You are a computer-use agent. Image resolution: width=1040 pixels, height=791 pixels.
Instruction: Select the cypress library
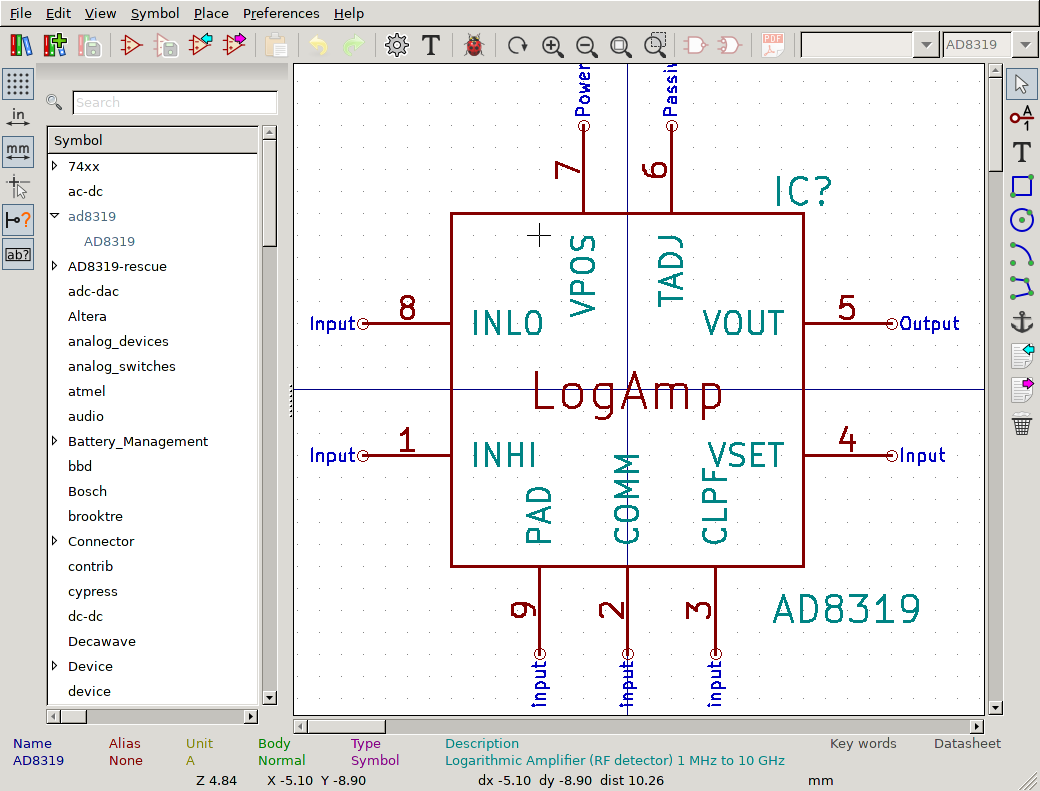pyautogui.click(x=92, y=591)
